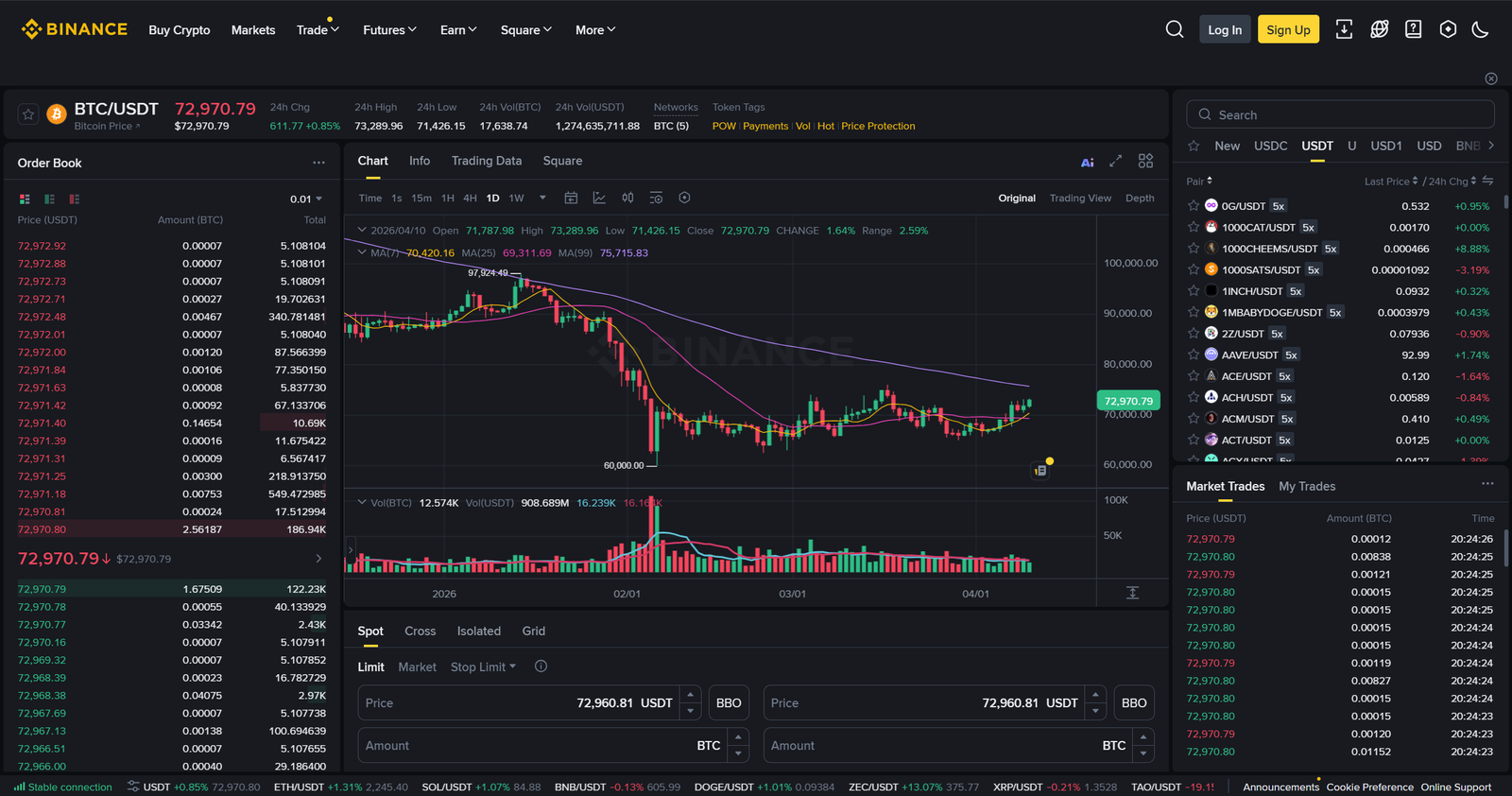Click the buy-side BBO button
Screen dimensions: 1512x796
pos(729,703)
